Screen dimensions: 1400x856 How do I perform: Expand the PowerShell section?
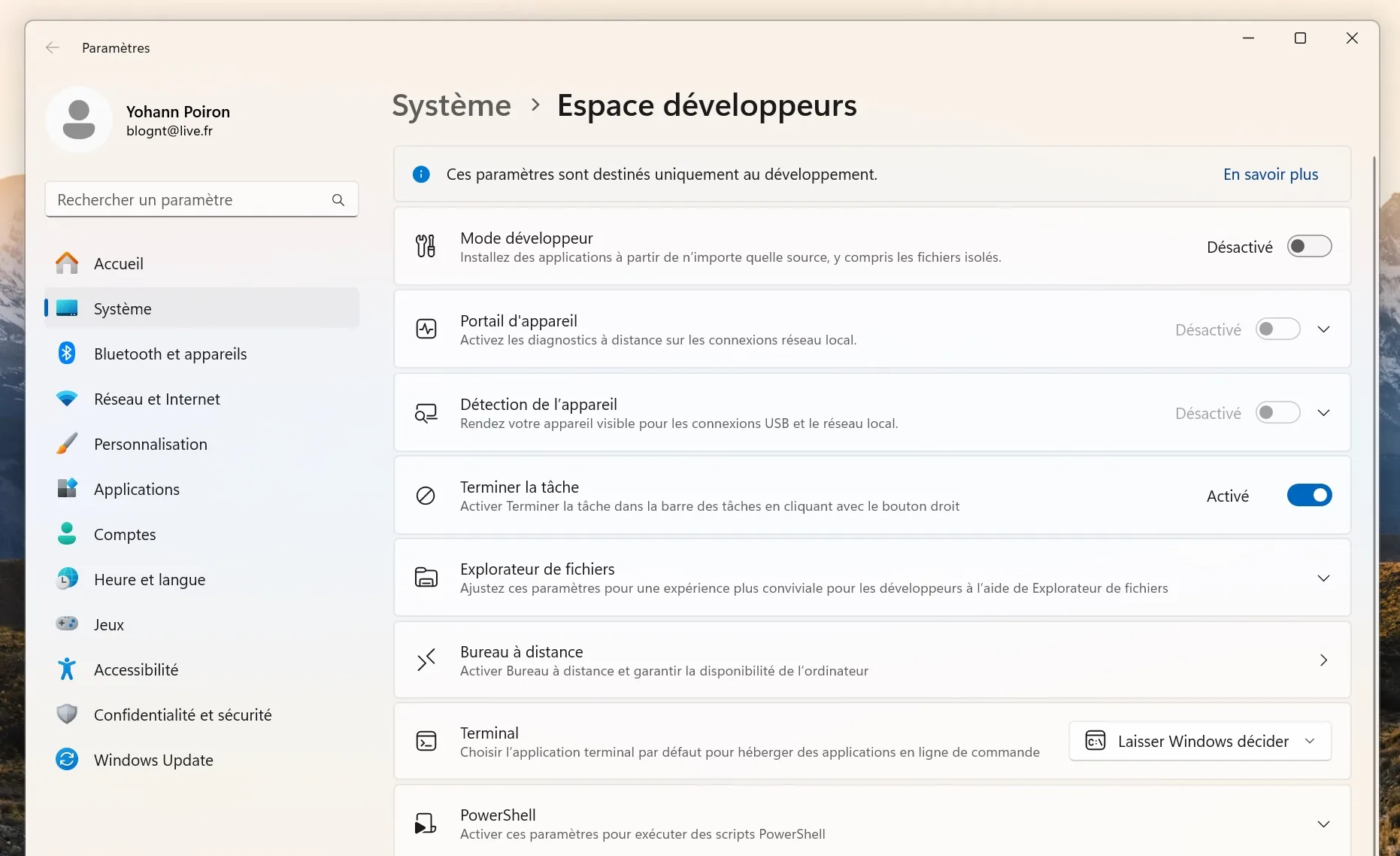[x=1323, y=824]
